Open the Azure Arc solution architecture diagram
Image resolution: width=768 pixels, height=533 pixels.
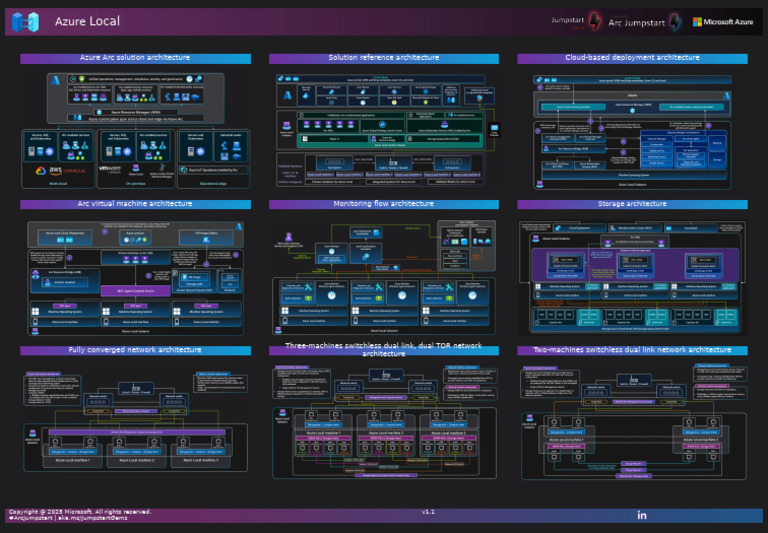click(136, 130)
